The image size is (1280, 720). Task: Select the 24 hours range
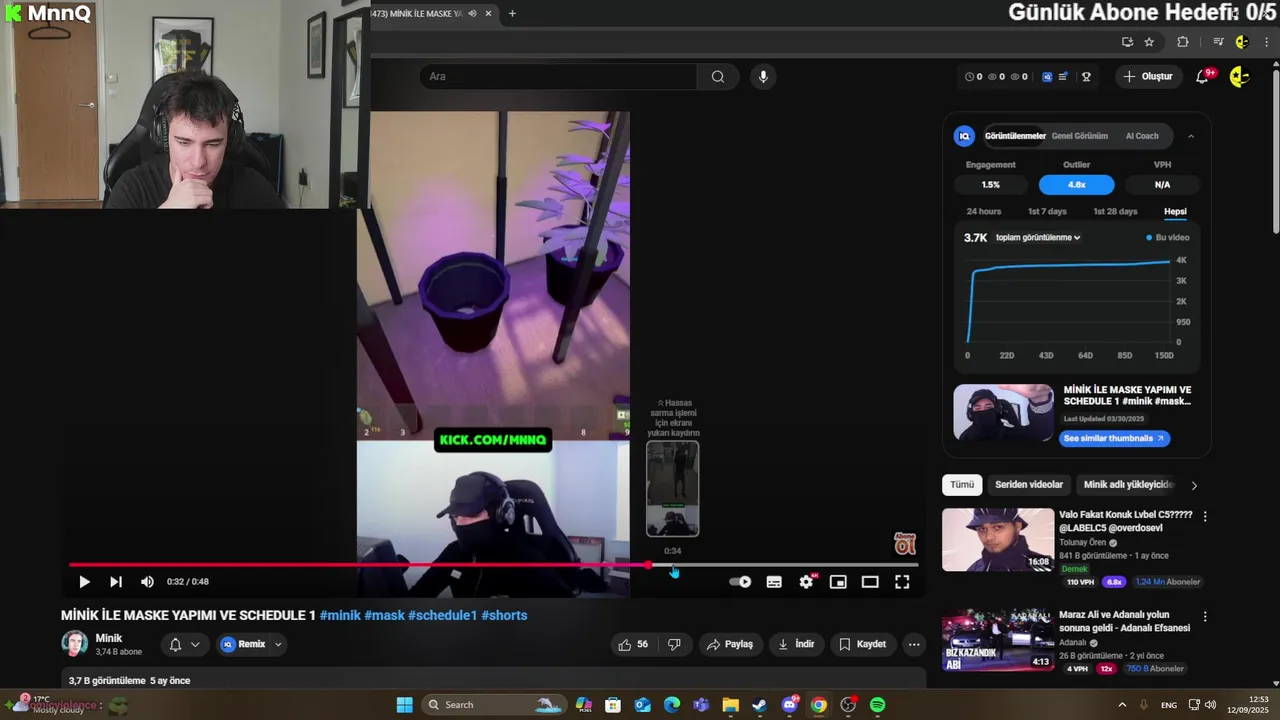point(983,212)
